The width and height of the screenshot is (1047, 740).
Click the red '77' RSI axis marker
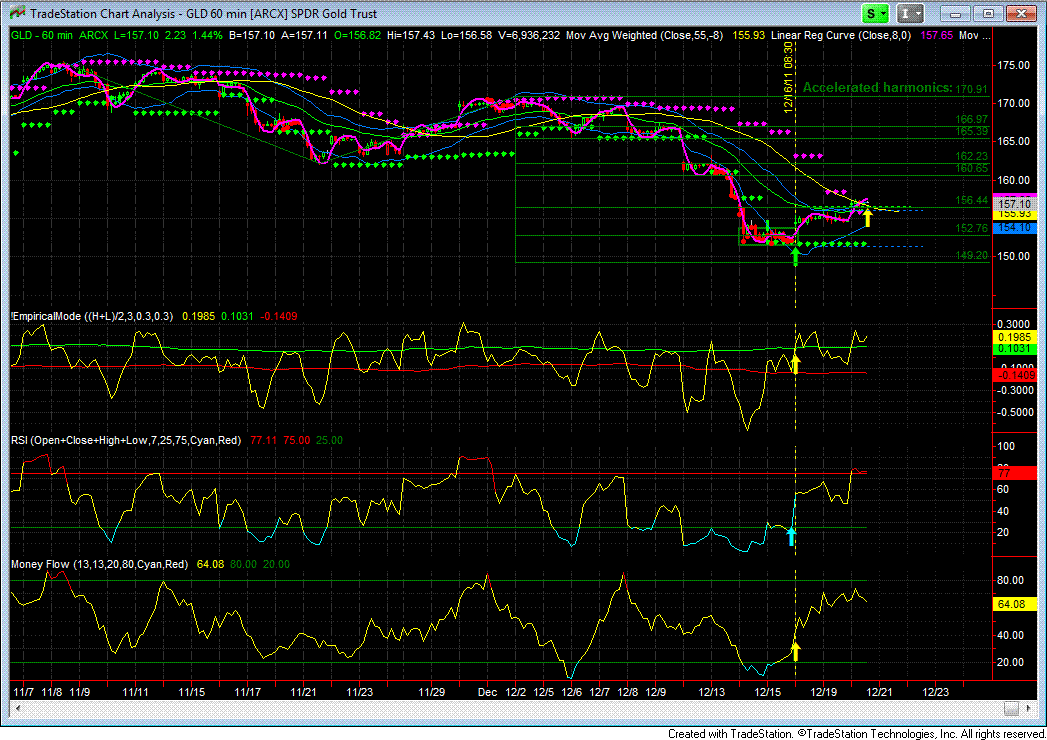(1014, 473)
